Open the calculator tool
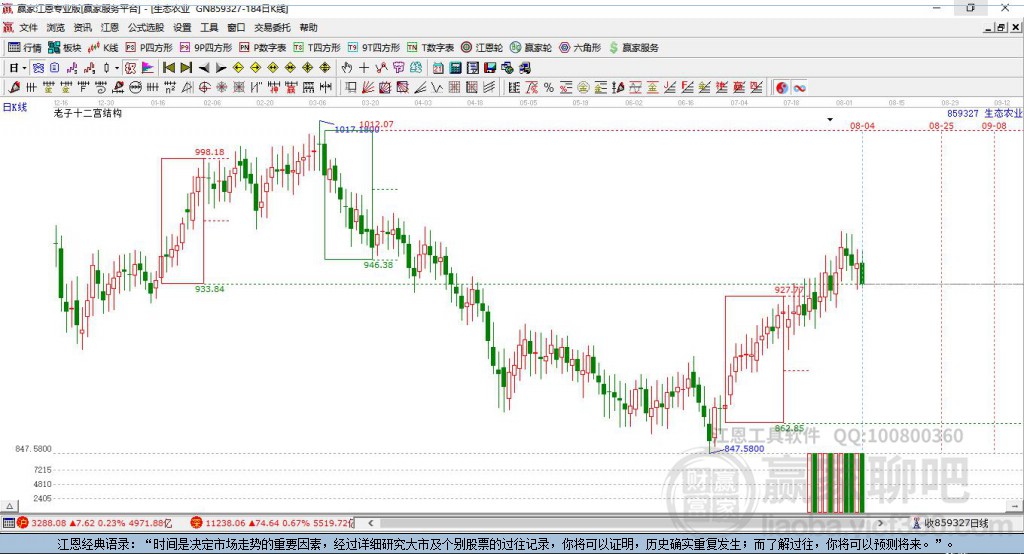1024x554 pixels. pyautogui.click(x=455, y=68)
